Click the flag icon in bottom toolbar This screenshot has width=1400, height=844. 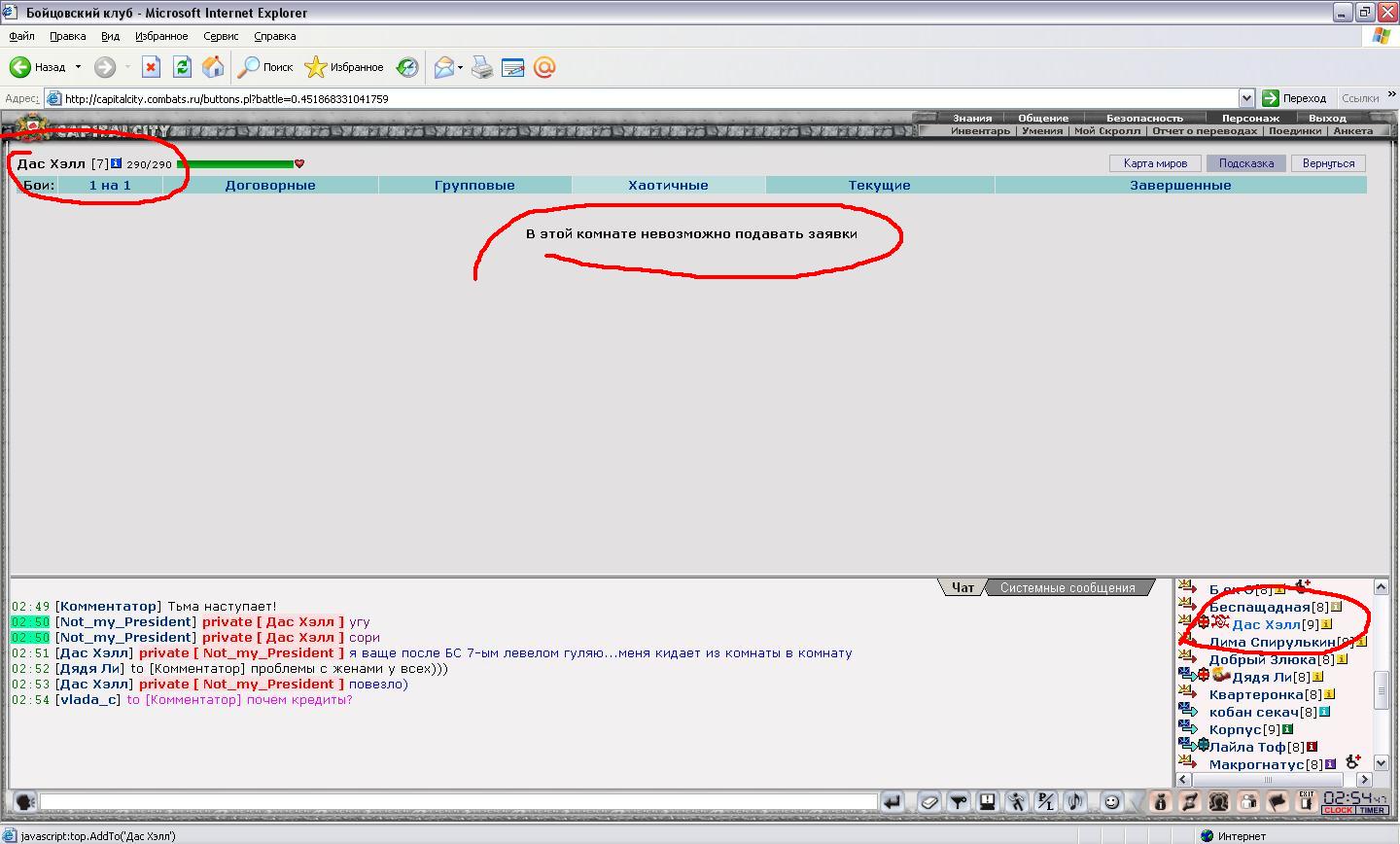(1277, 802)
